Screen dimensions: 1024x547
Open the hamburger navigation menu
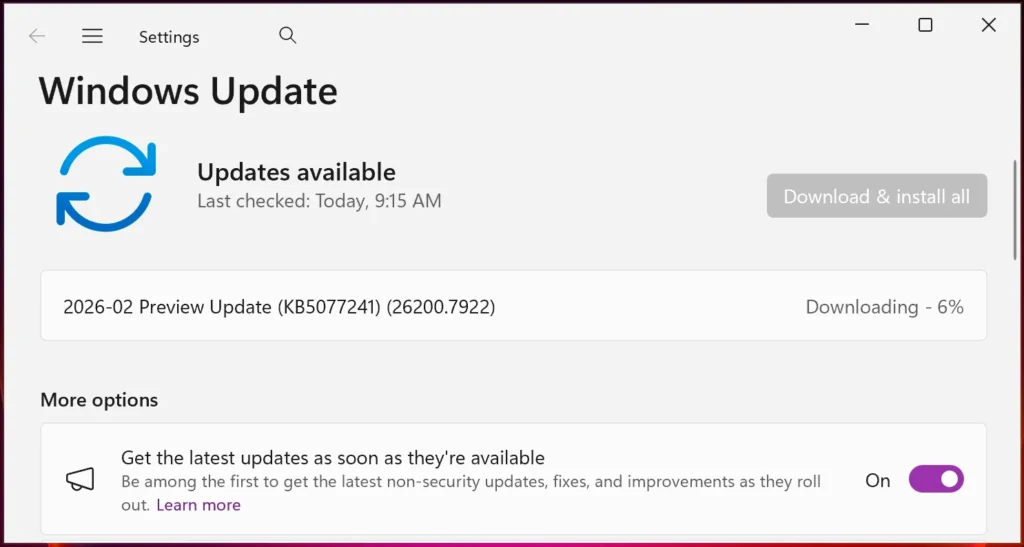pyautogui.click(x=92, y=36)
